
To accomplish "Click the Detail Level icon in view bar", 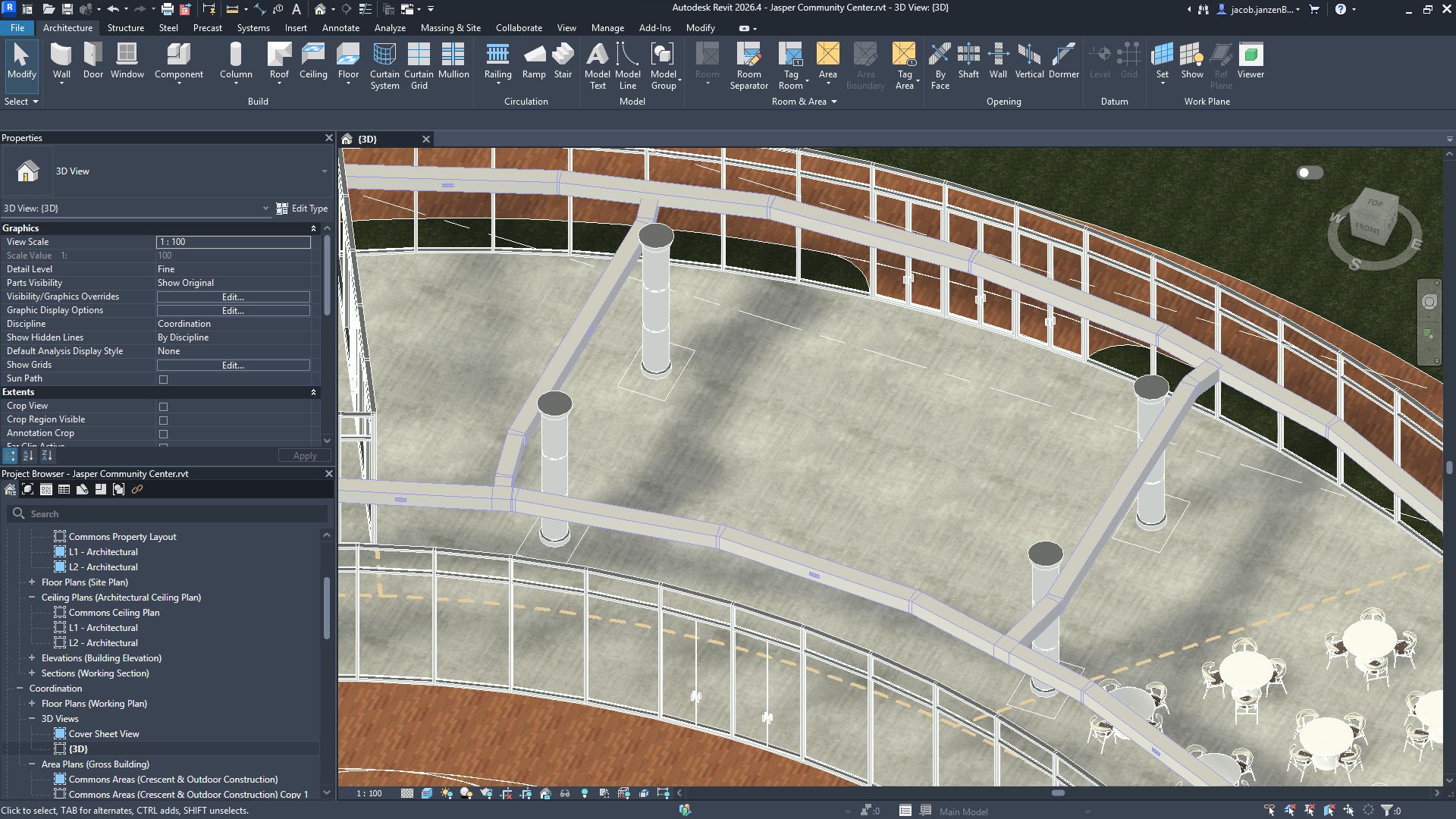I will coord(407,793).
